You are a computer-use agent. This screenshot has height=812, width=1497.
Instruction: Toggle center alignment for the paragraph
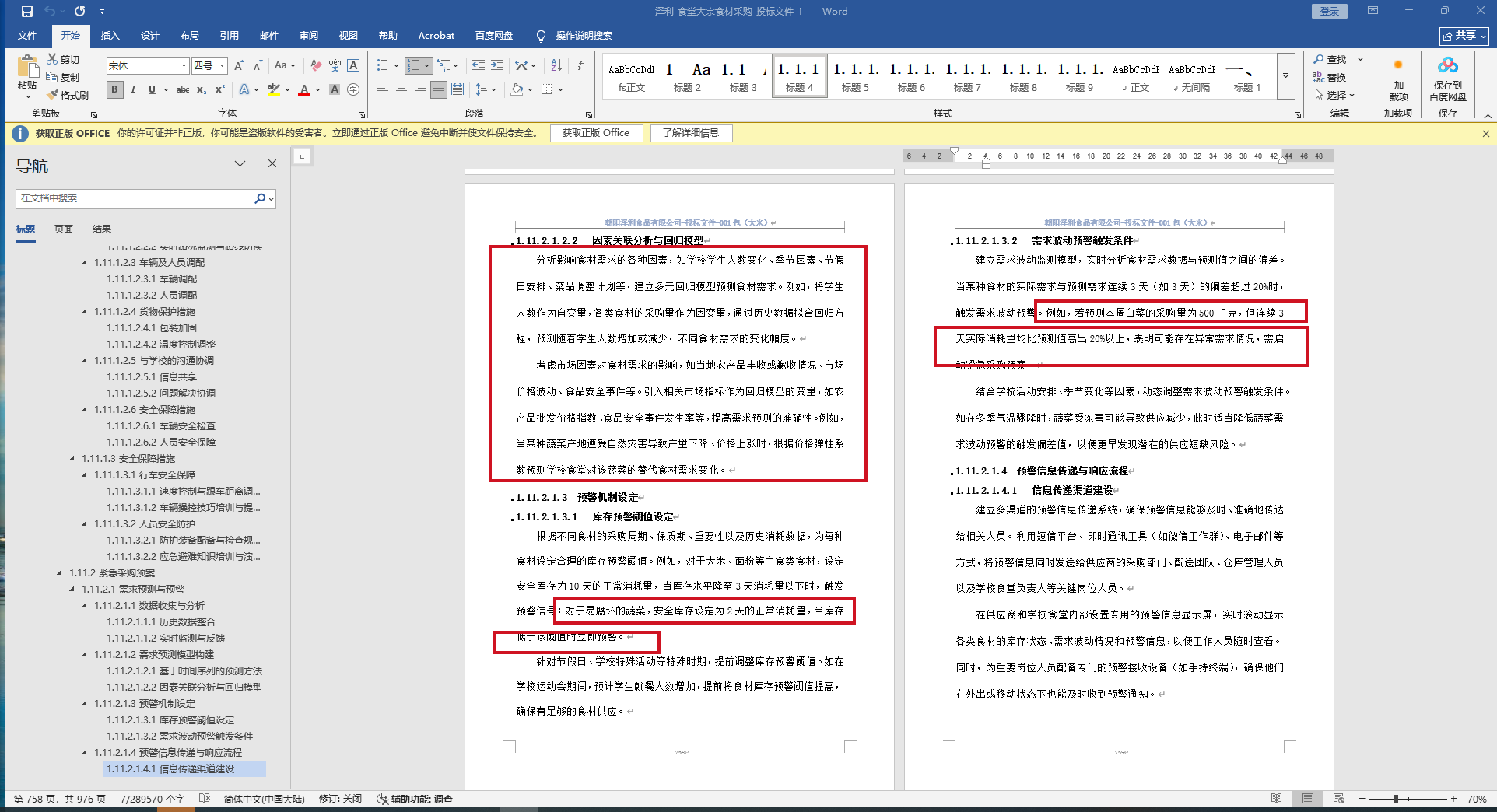coord(401,89)
